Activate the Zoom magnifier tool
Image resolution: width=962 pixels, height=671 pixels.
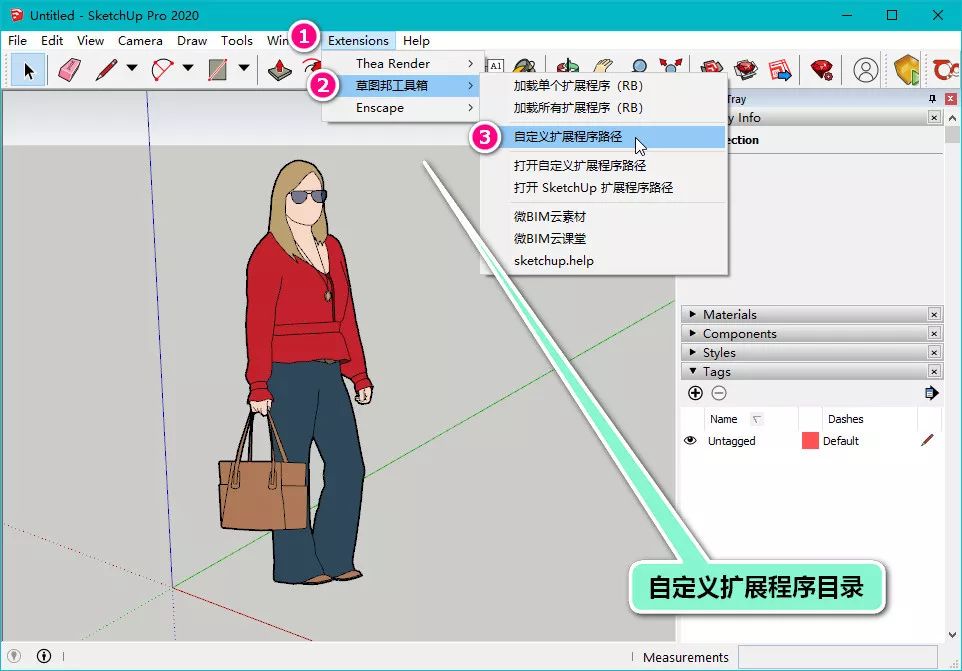639,66
